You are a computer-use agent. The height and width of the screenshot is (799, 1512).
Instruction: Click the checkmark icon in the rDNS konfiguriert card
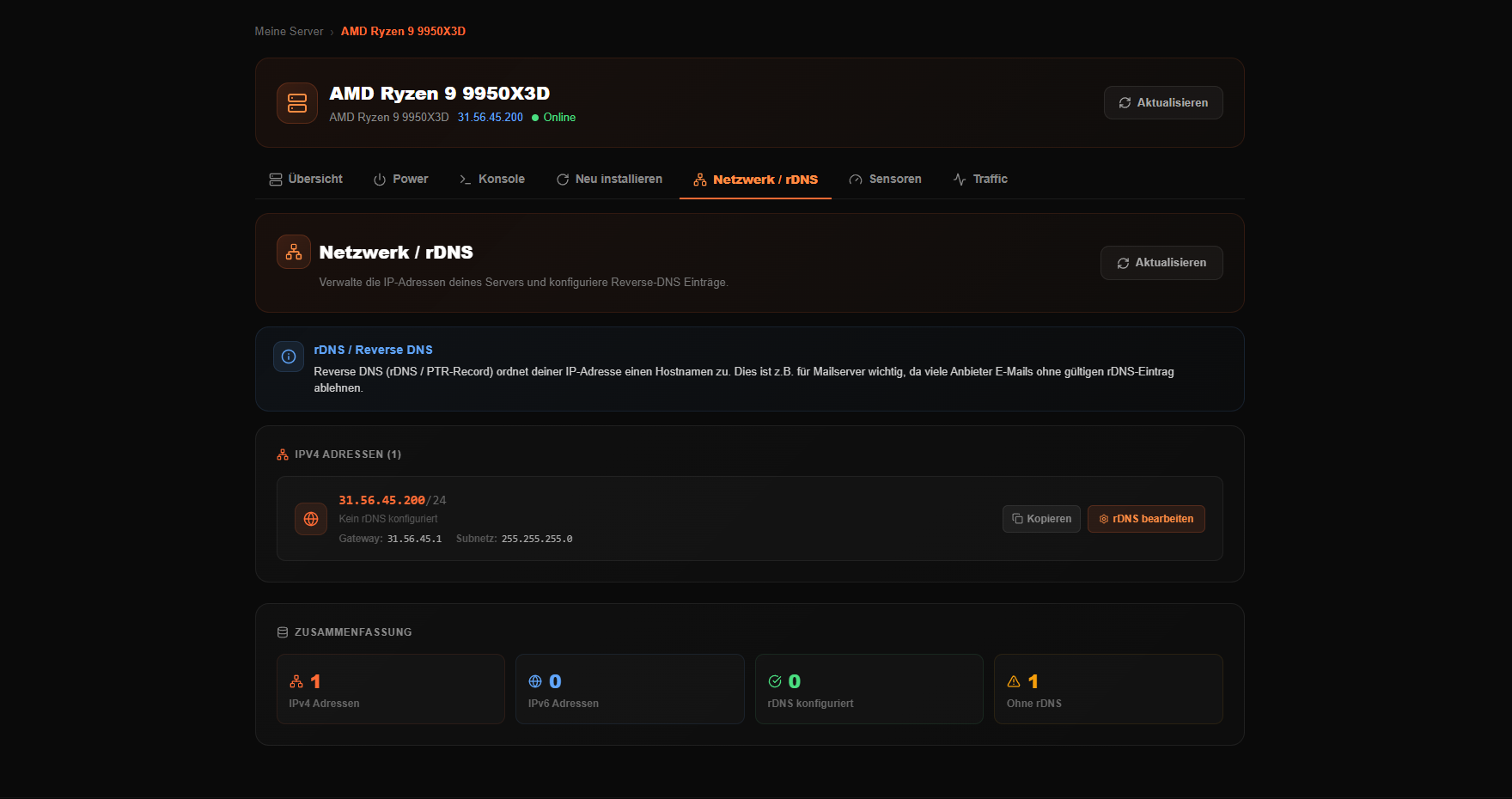775,681
